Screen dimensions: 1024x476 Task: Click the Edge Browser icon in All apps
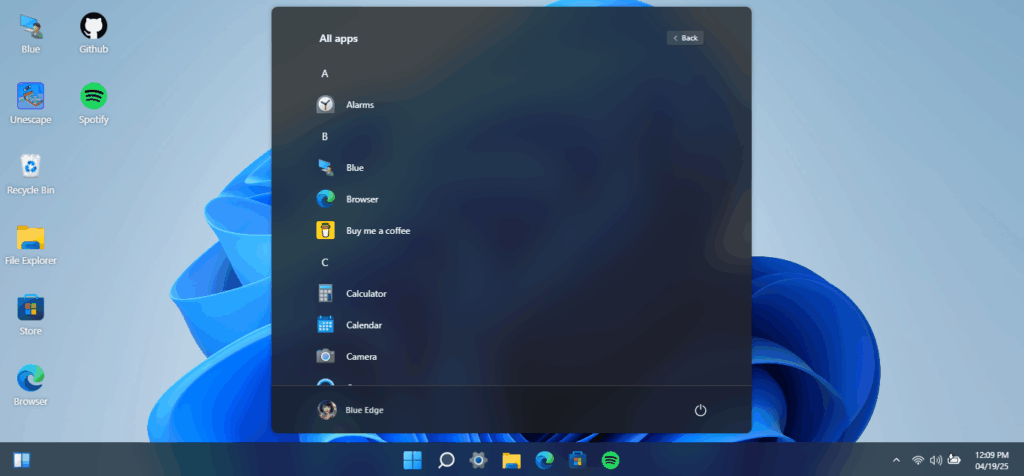click(325, 199)
